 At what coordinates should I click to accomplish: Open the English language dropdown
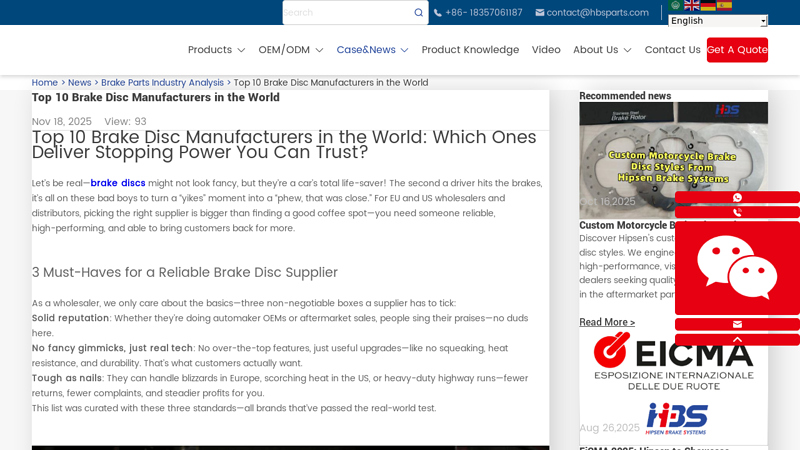coord(718,21)
